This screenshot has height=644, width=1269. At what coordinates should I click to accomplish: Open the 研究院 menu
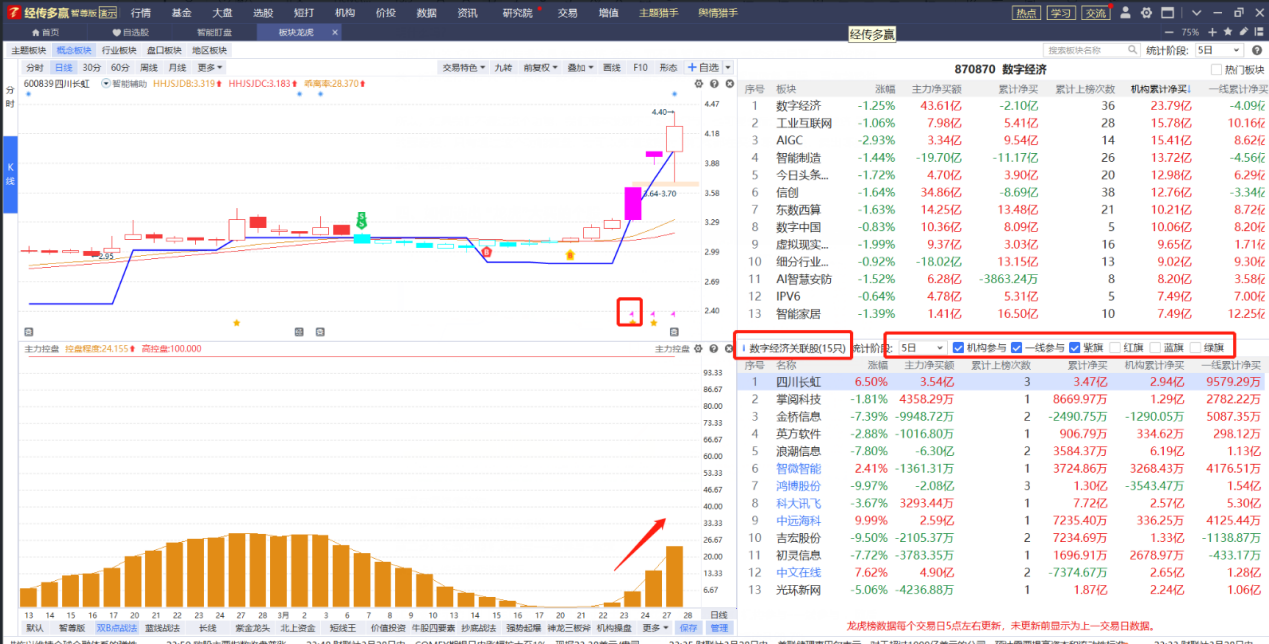coord(517,13)
